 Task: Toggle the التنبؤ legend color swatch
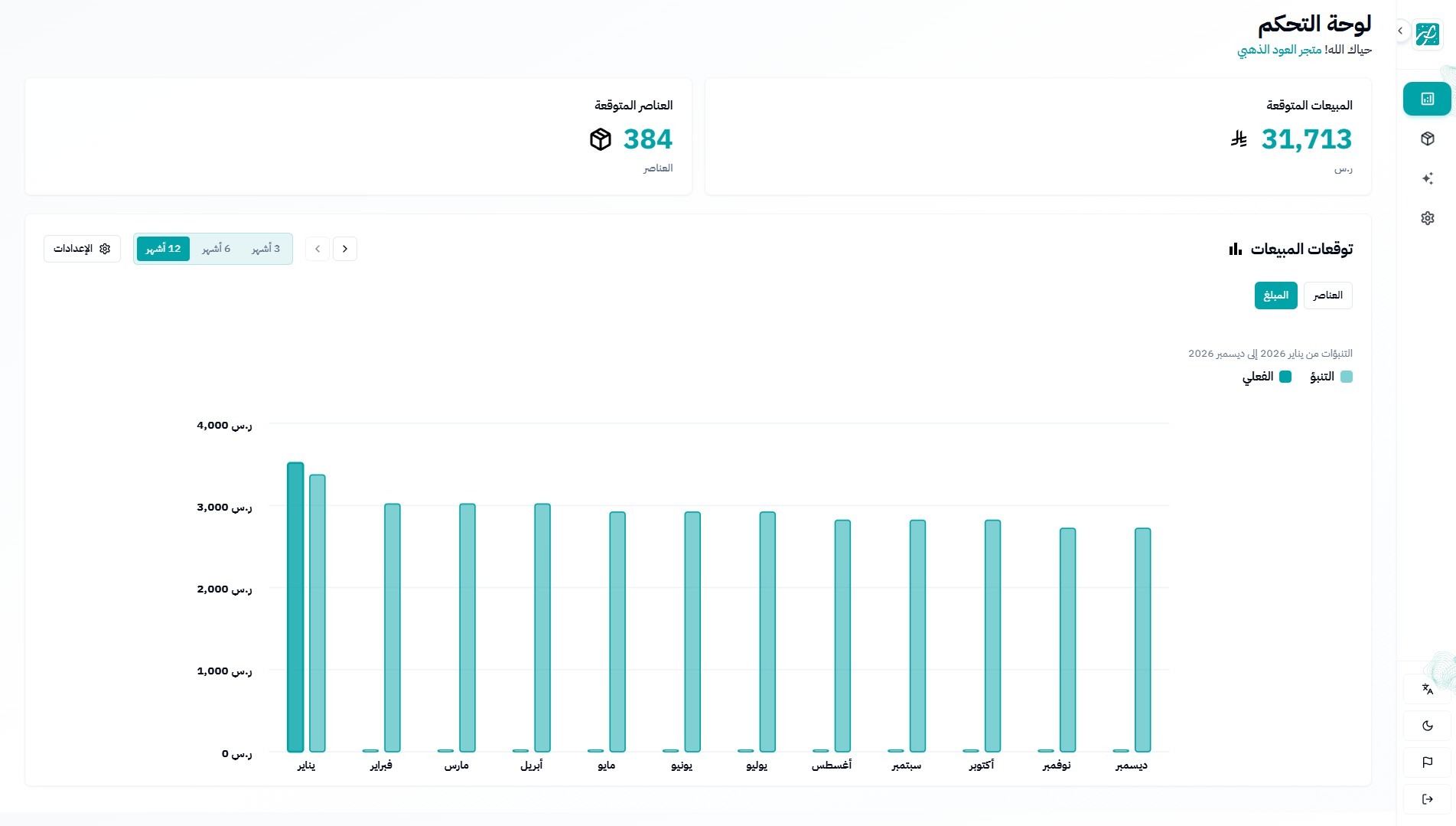tap(1347, 377)
